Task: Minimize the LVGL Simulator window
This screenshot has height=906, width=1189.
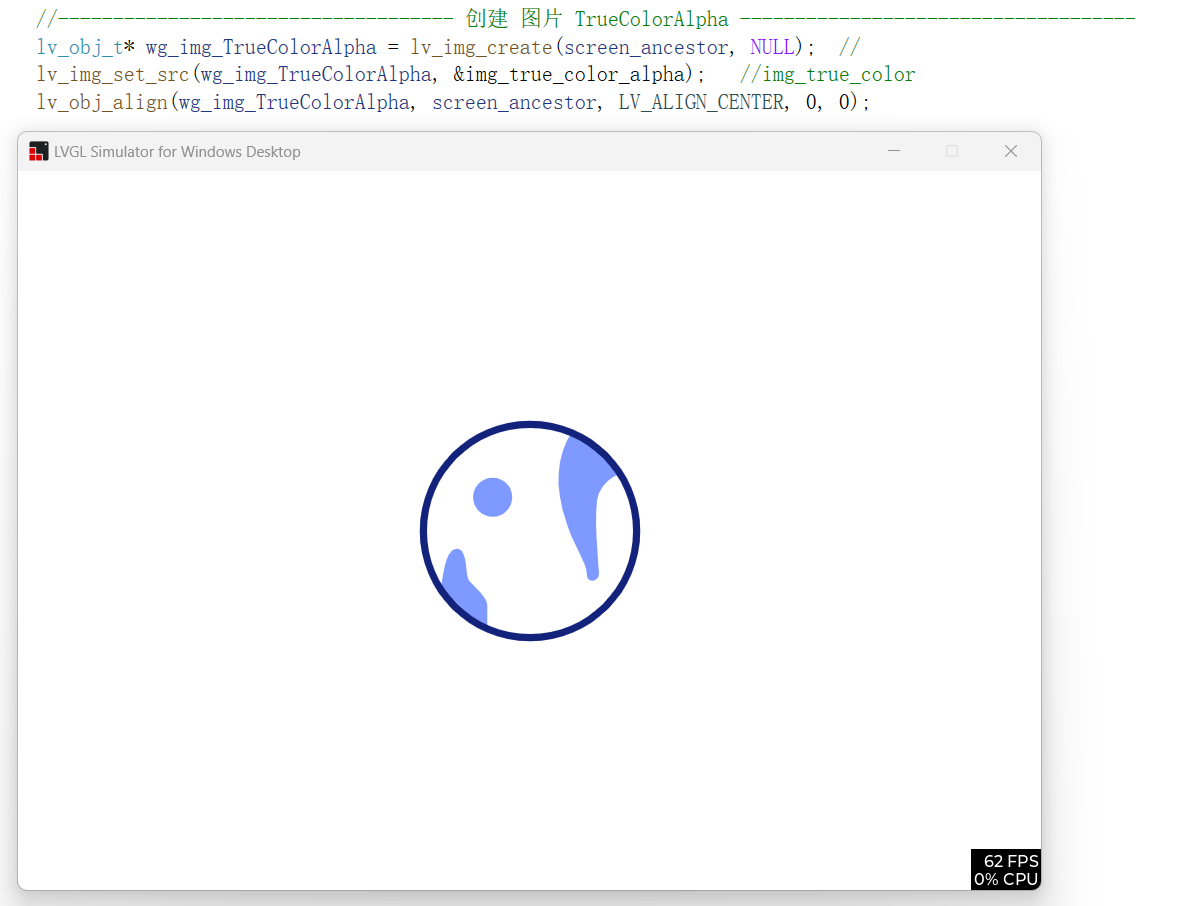Action: 894,151
